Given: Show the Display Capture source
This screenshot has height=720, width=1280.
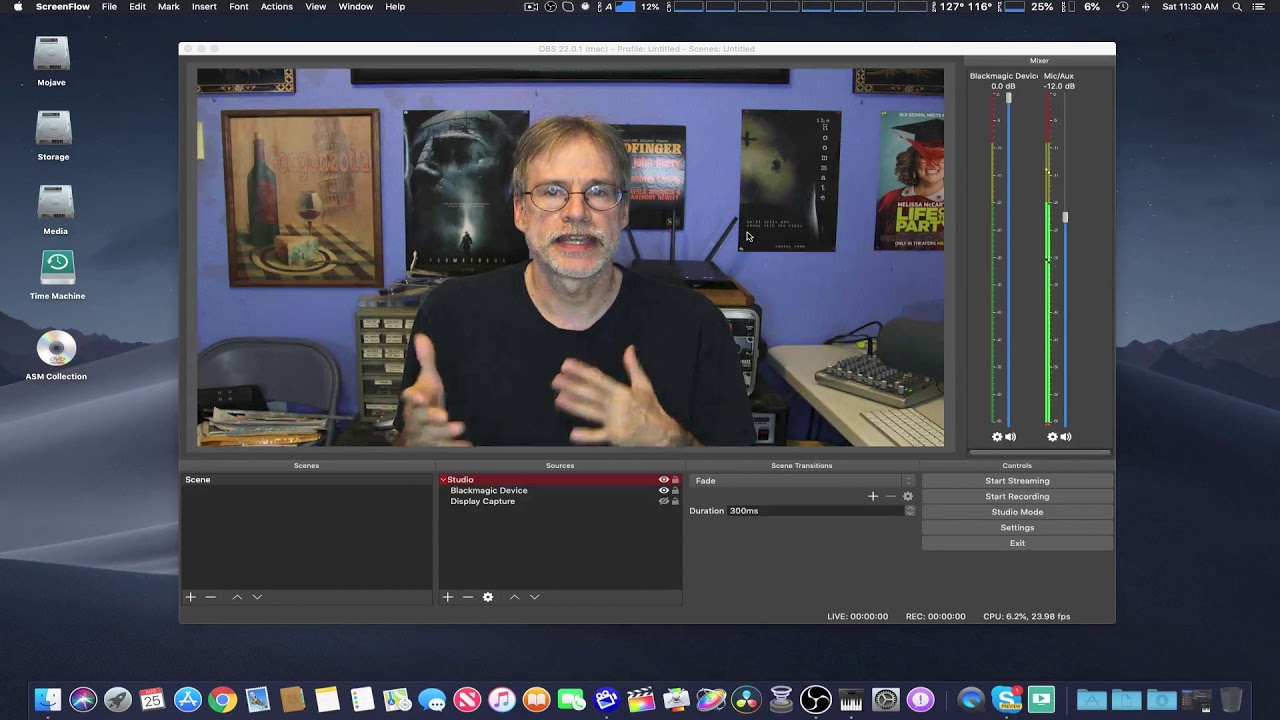Looking at the screenshot, I should click(x=663, y=501).
